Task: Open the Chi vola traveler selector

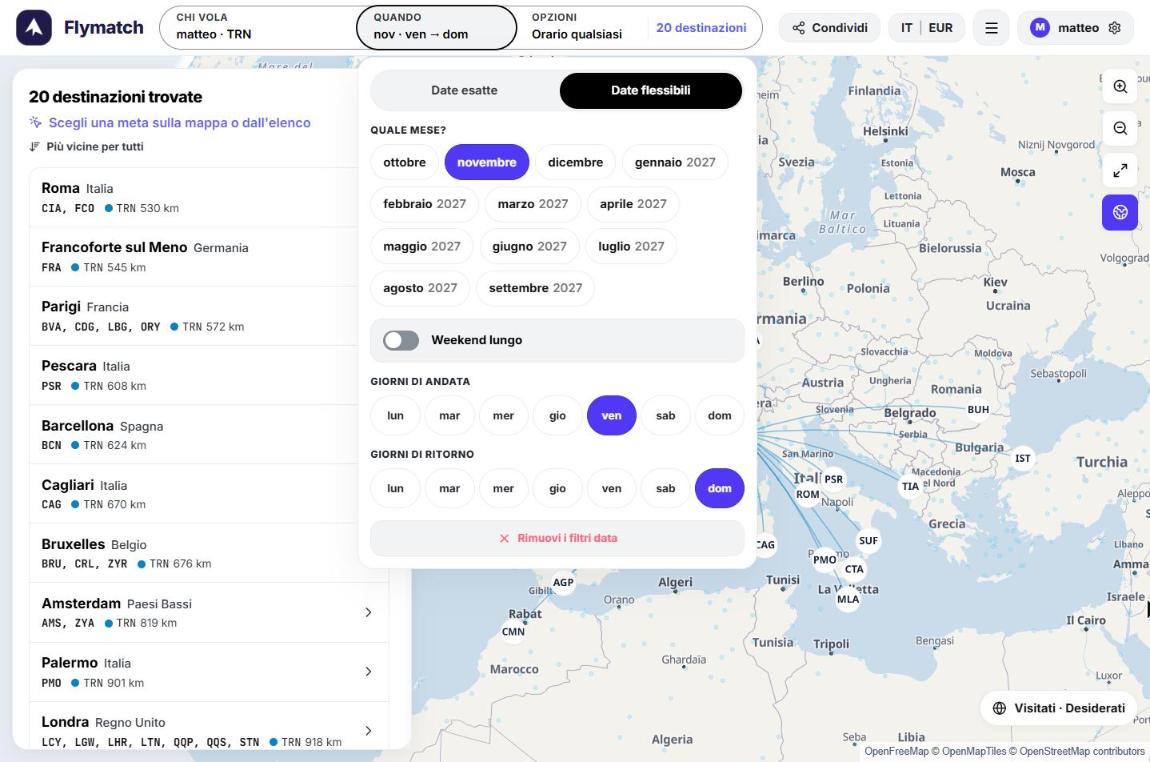Action: [x=257, y=28]
